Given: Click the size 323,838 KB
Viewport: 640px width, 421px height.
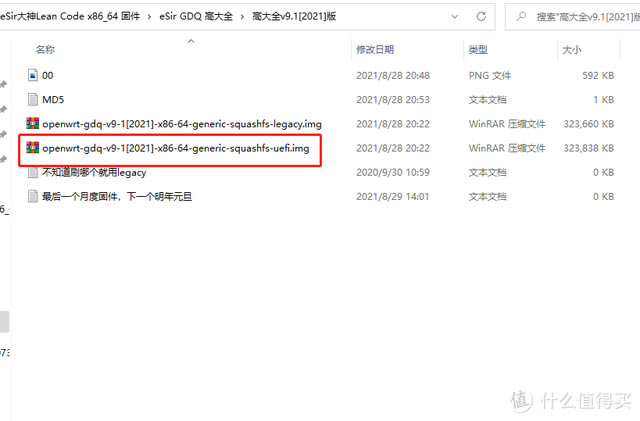Looking at the screenshot, I should 589,148.
